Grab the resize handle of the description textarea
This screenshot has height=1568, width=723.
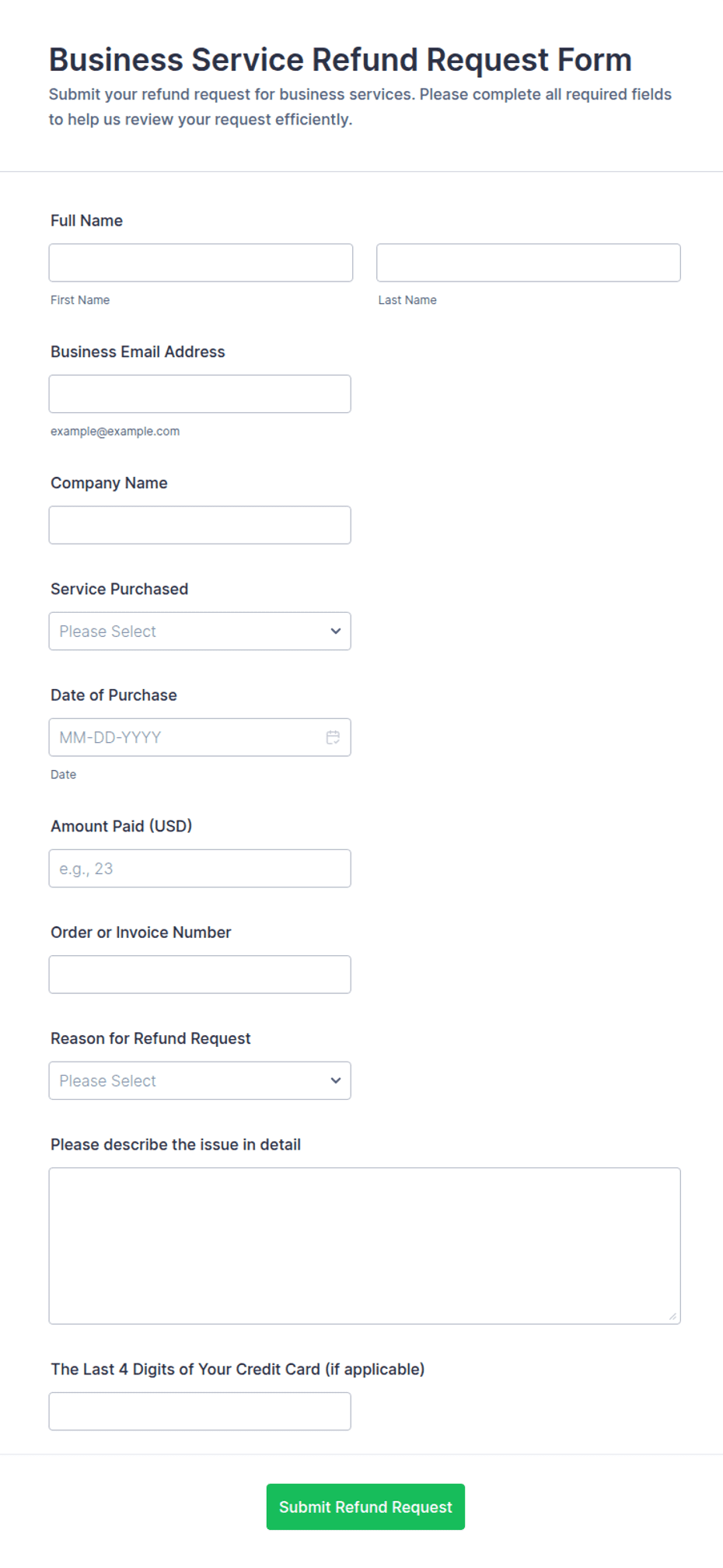tap(672, 1316)
